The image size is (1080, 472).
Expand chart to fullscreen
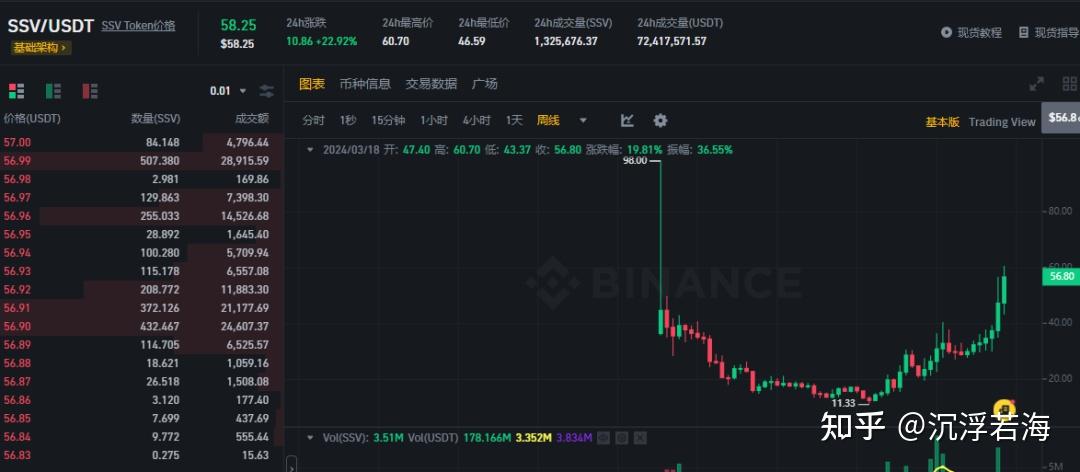1036,84
